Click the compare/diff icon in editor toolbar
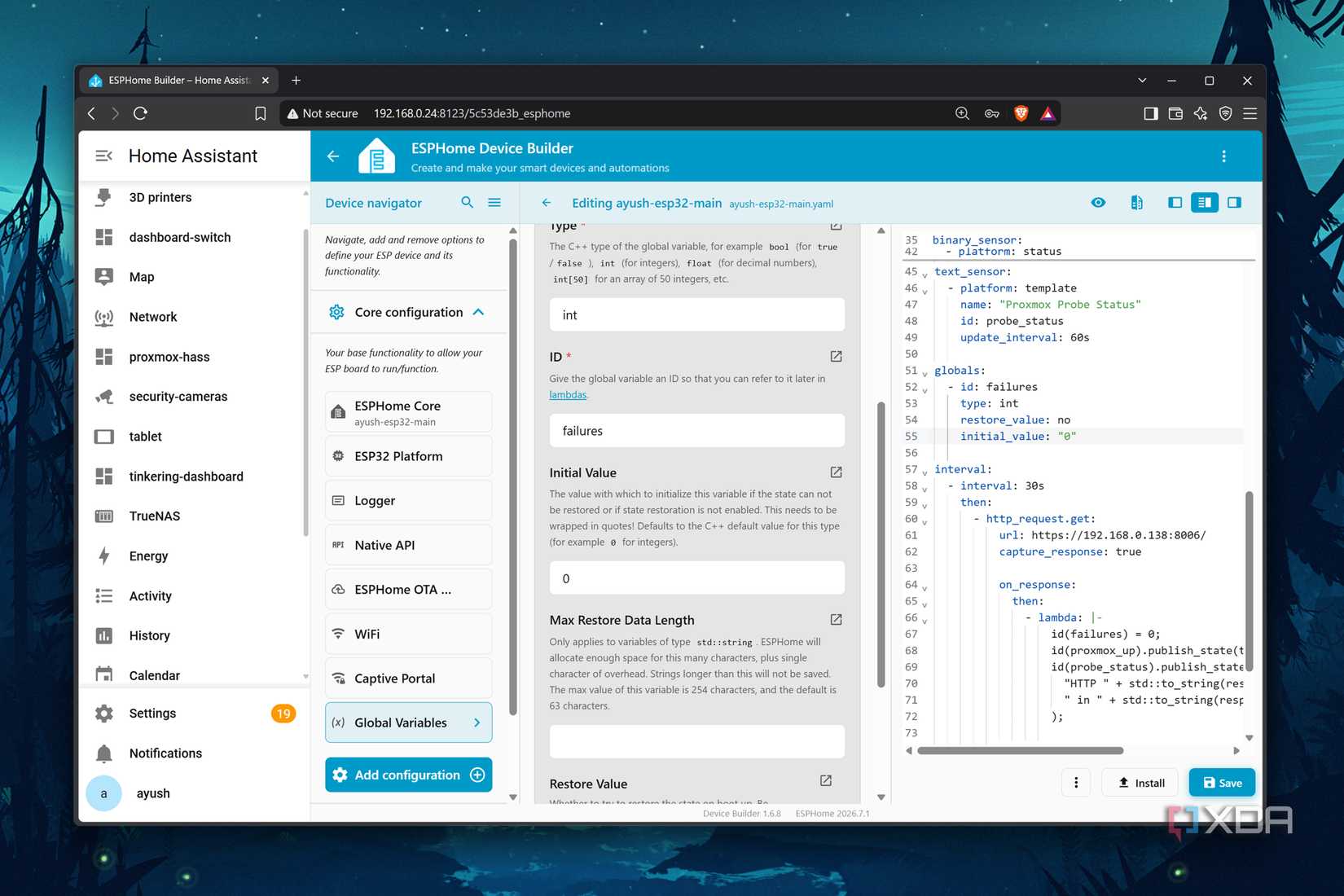Viewport: 1344px width, 896px height. [x=1137, y=203]
